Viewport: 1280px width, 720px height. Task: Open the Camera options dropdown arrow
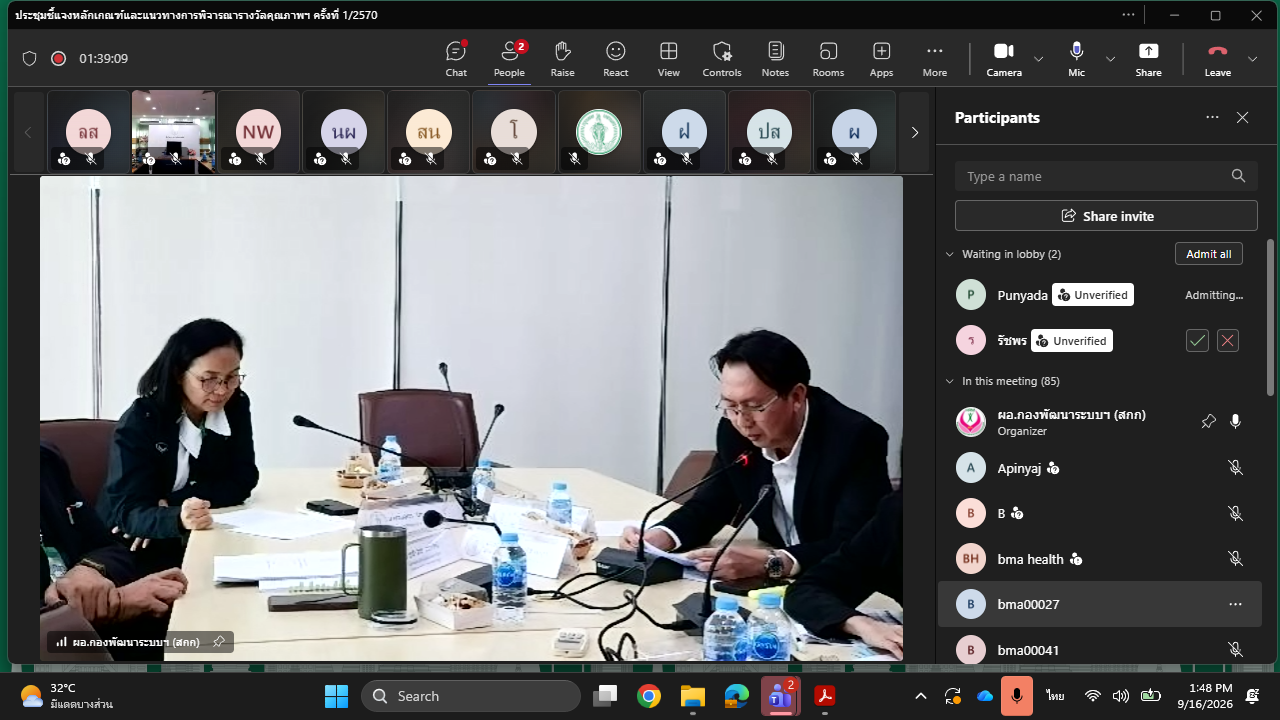tap(1038, 59)
